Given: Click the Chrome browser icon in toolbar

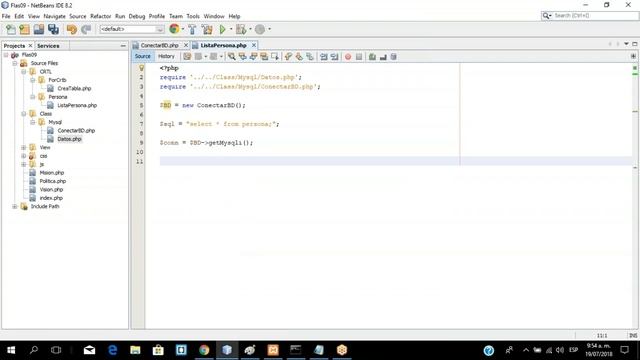Looking at the screenshot, I should (x=174, y=29).
